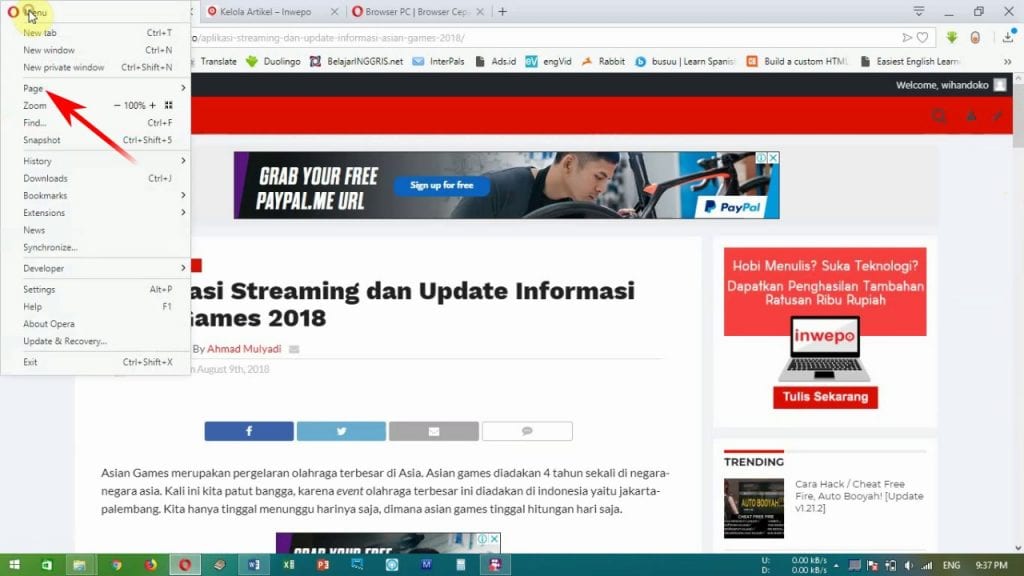Click the PayPal Sign up for free button
This screenshot has width=1024, height=576.
point(441,185)
